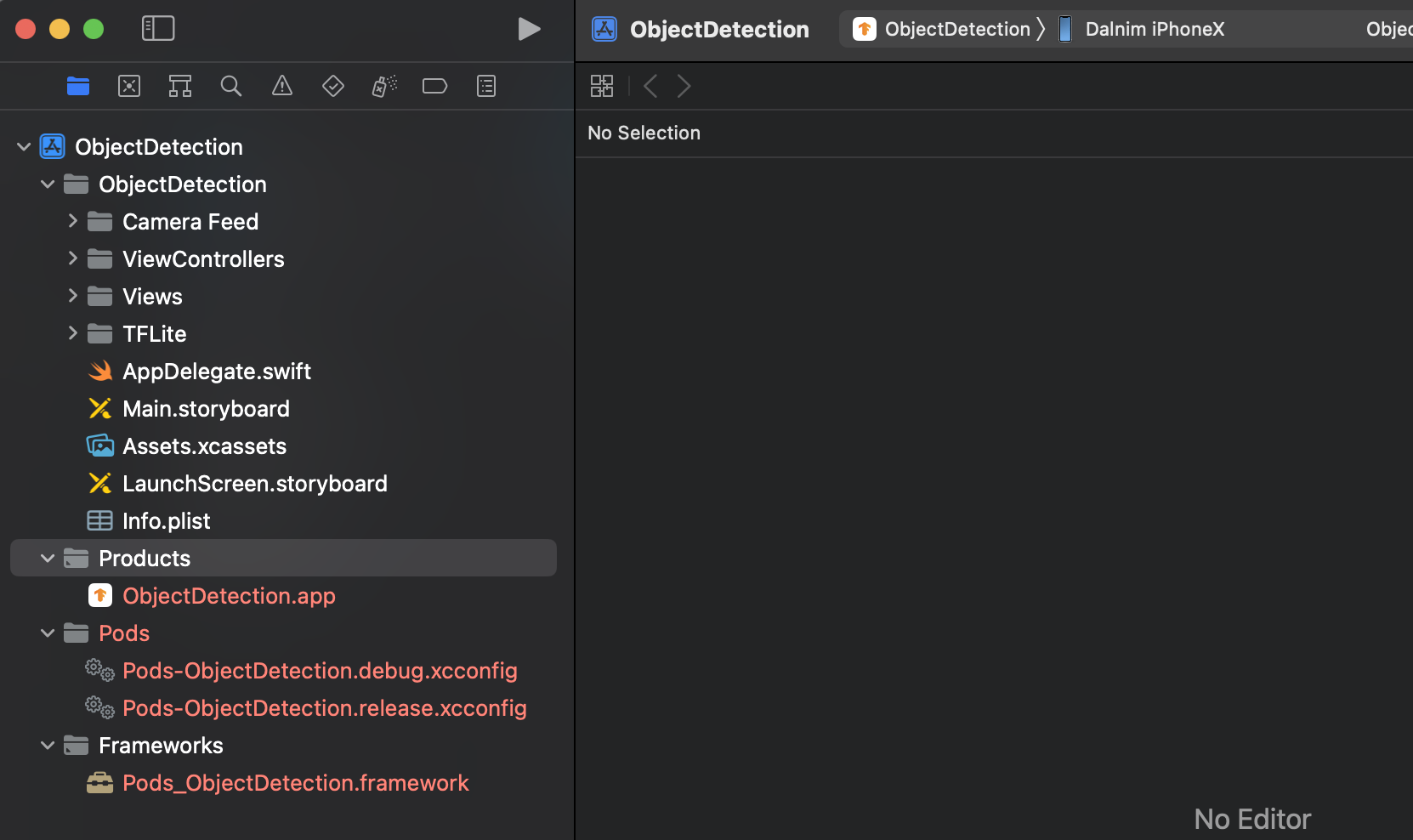Select the ObjectDetection project blueprint icon

pyautogui.click(x=53, y=146)
